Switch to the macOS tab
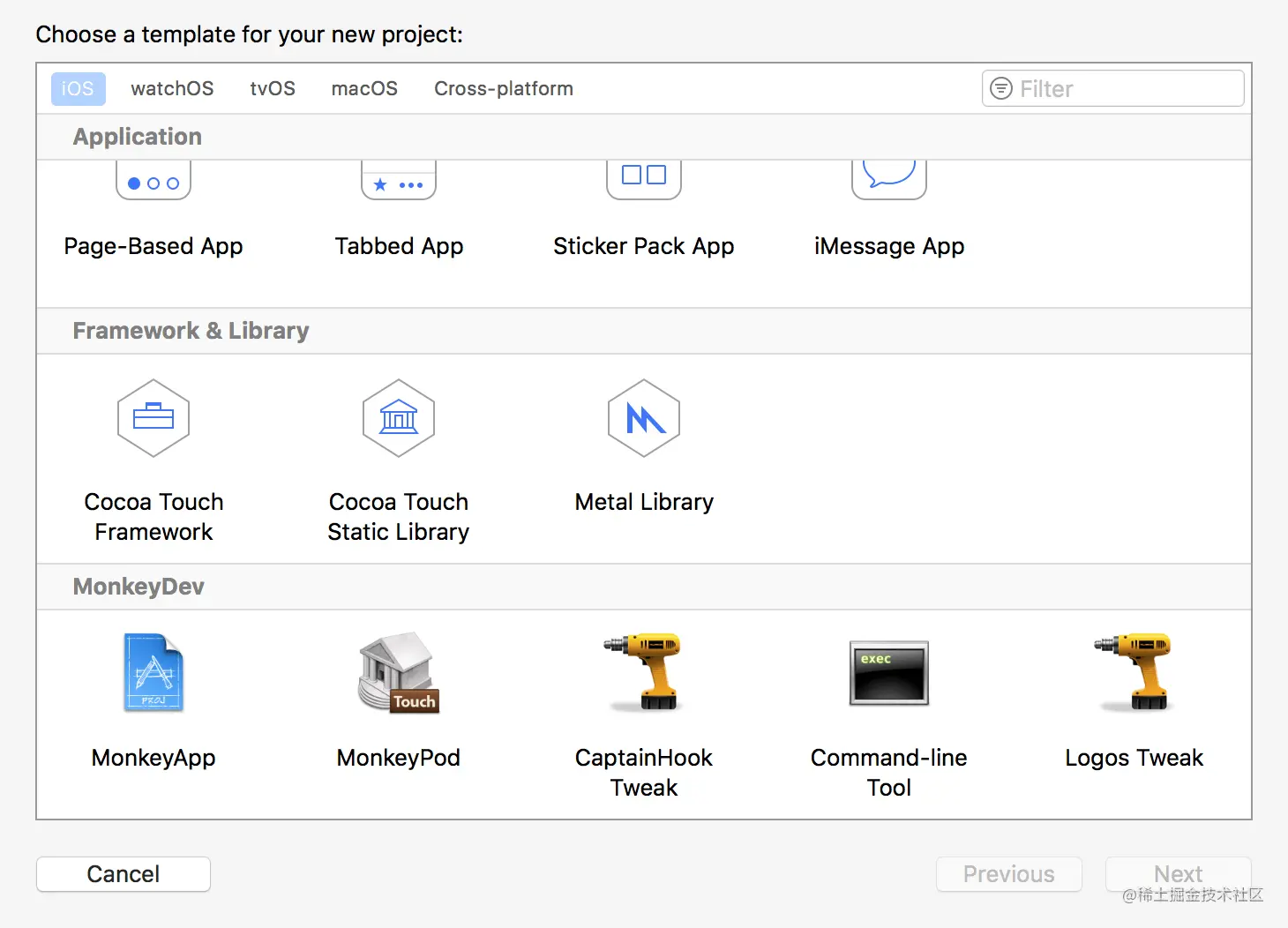1288x928 pixels. click(364, 88)
